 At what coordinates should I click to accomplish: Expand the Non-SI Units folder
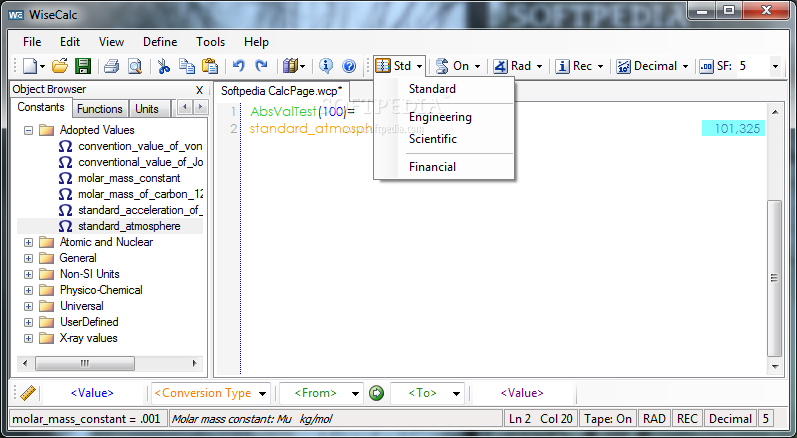coord(28,274)
